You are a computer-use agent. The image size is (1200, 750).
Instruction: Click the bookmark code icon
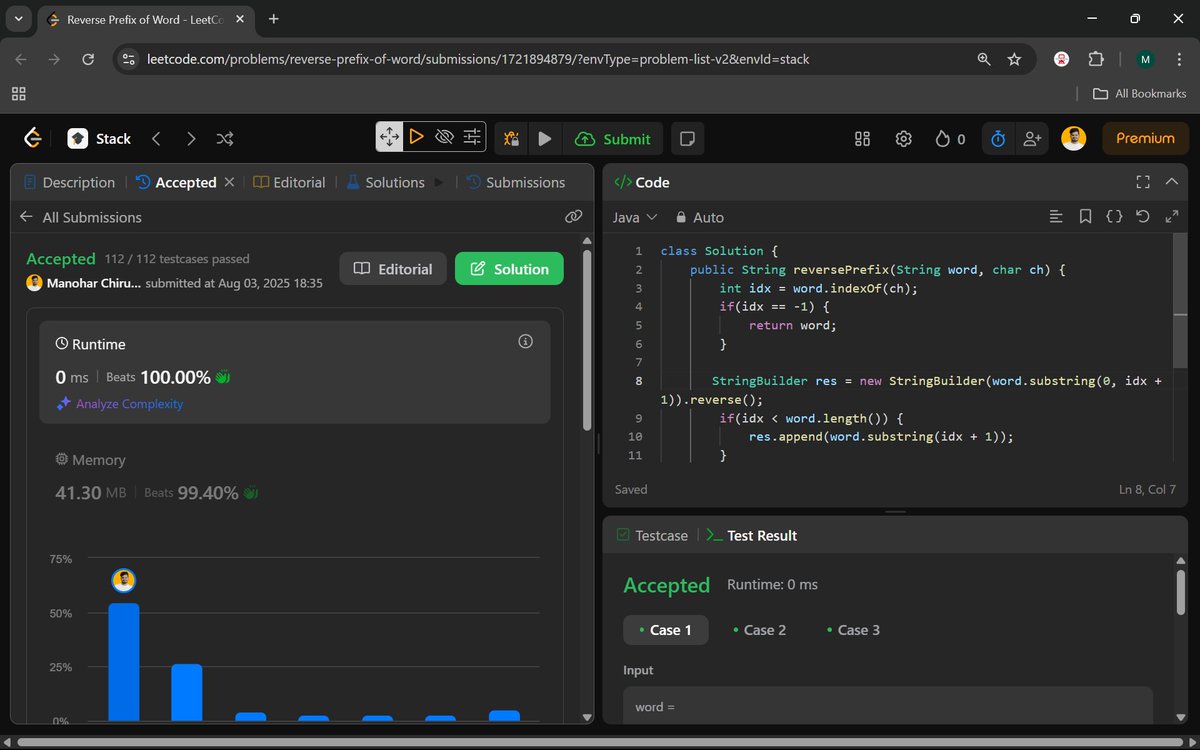coord(1085,216)
